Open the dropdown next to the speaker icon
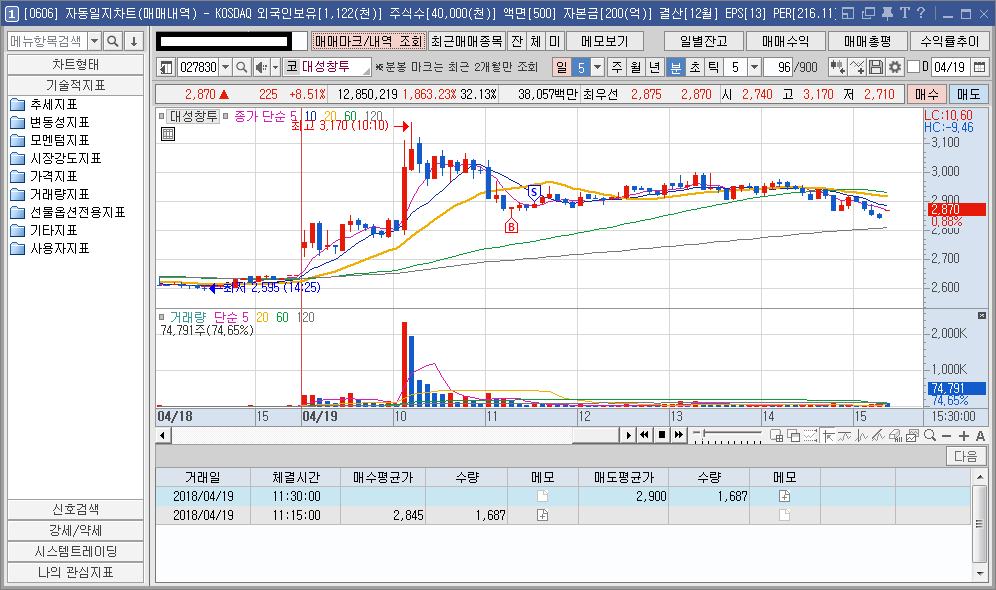The width and height of the screenshot is (996, 590). [275, 67]
